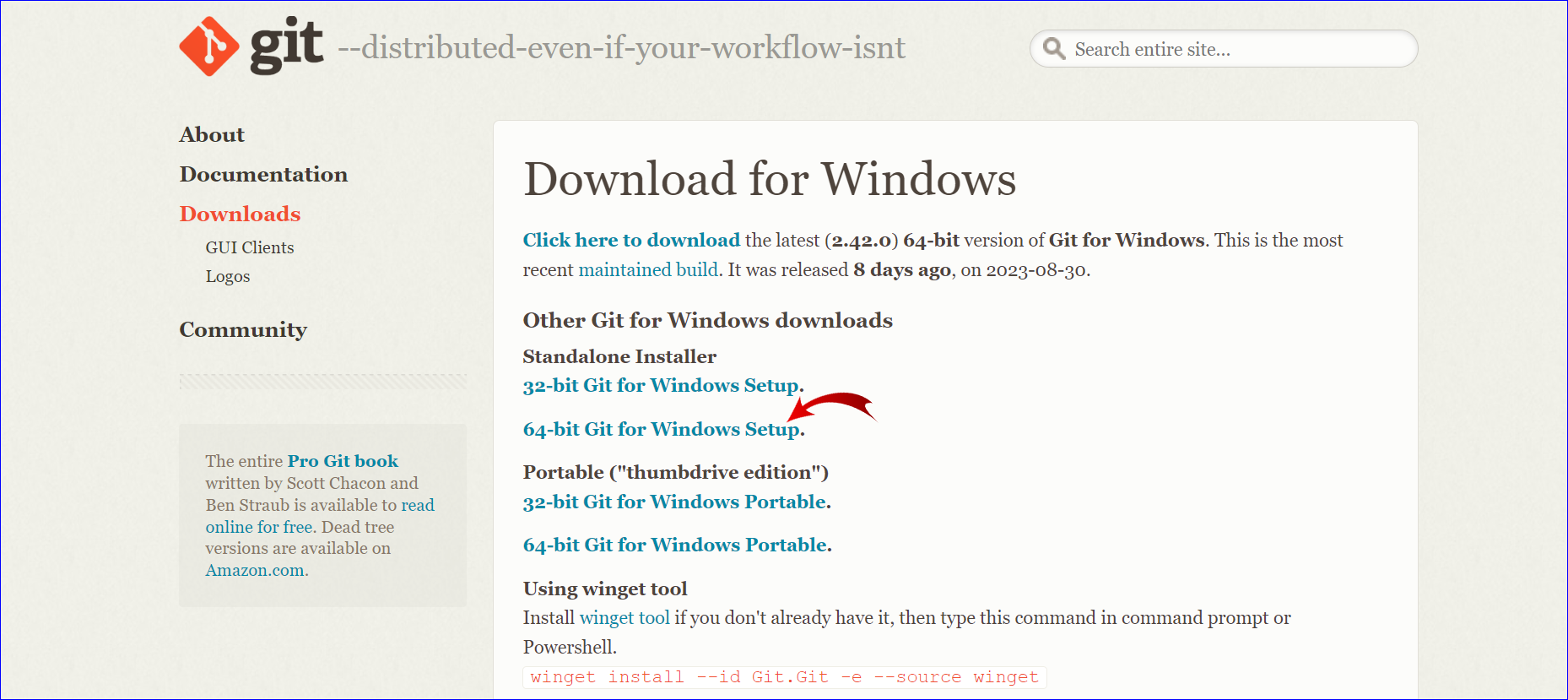Follow the 'maintained build' link
This screenshot has width=1568, height=700.
coord(648,269)
